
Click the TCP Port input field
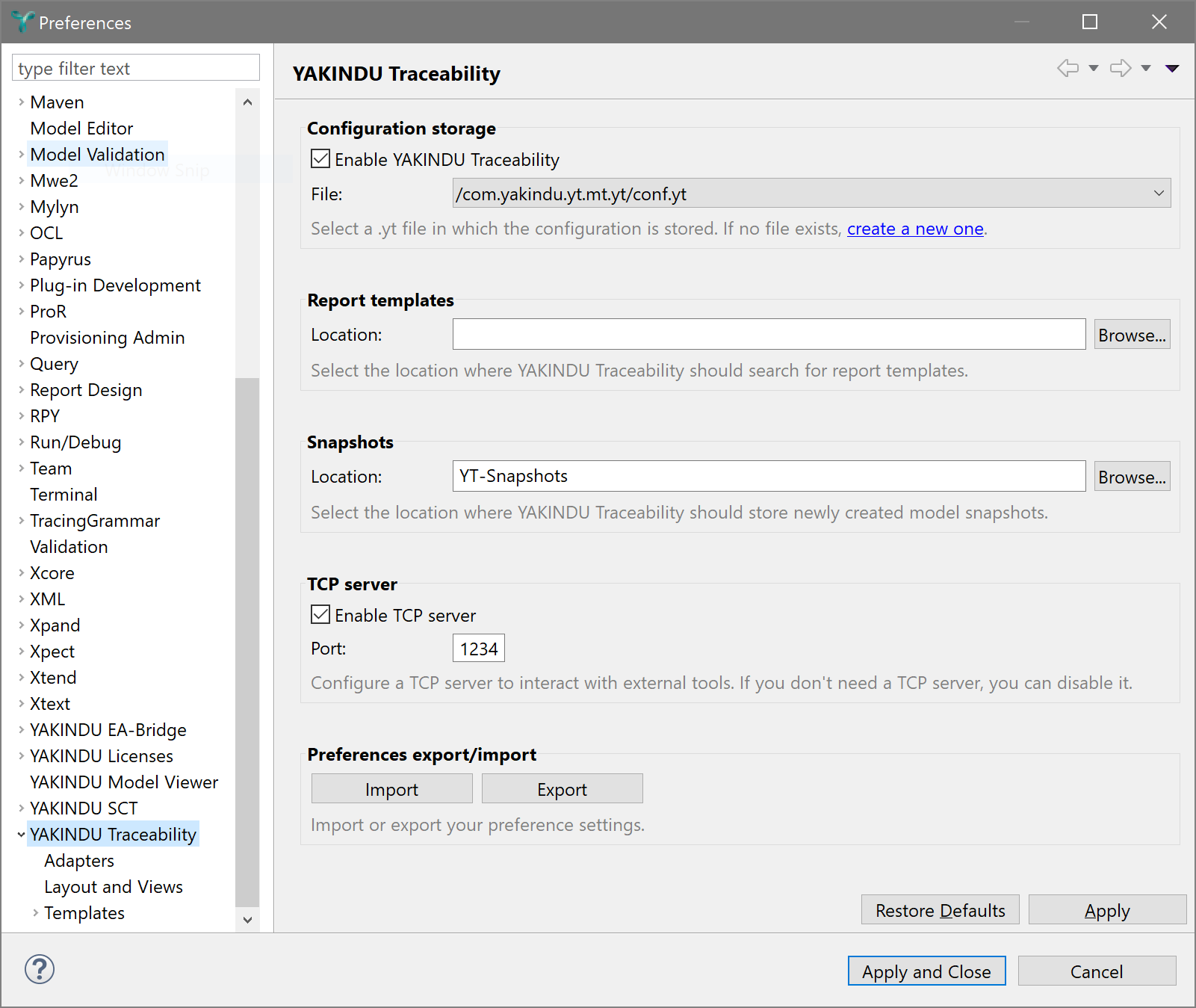click(x=478, y=649)
